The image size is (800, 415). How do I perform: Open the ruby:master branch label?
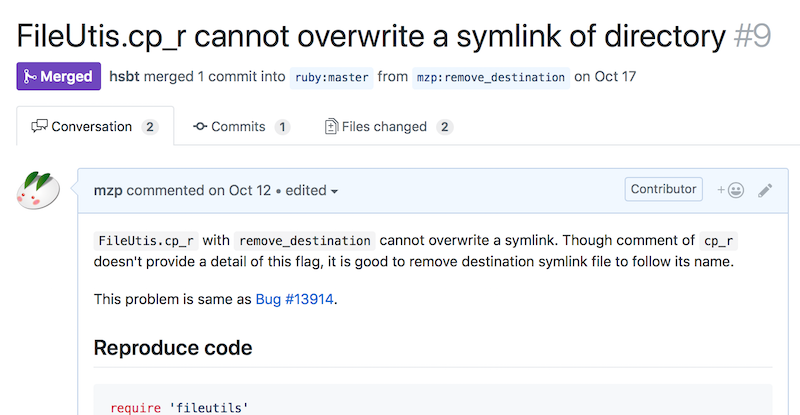(x=332, y=78)
